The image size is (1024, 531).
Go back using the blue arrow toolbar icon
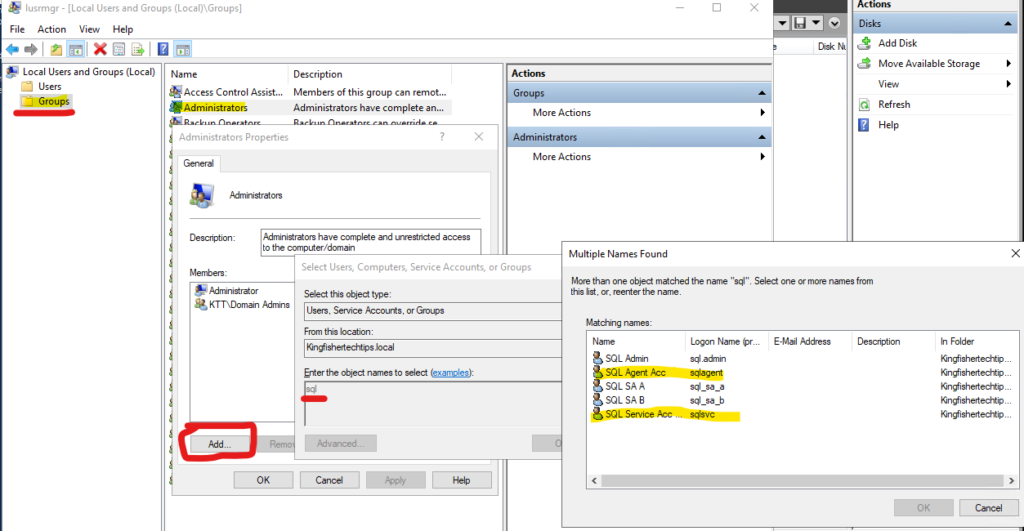click(12, 49)
